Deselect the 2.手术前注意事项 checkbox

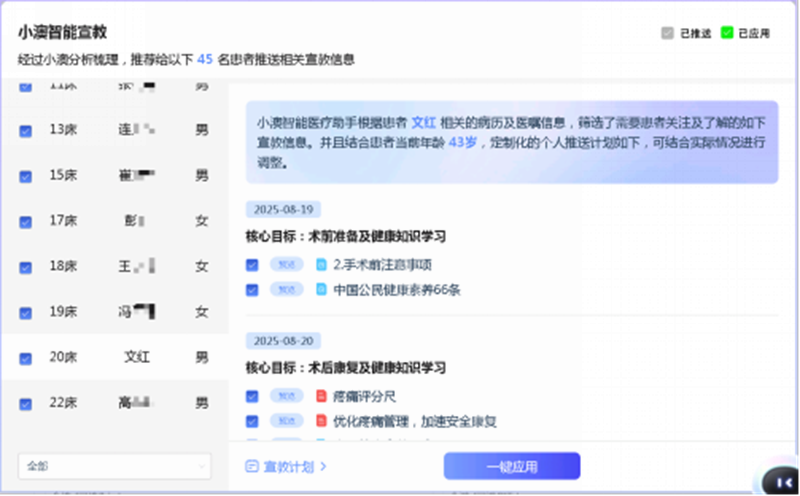252,265
